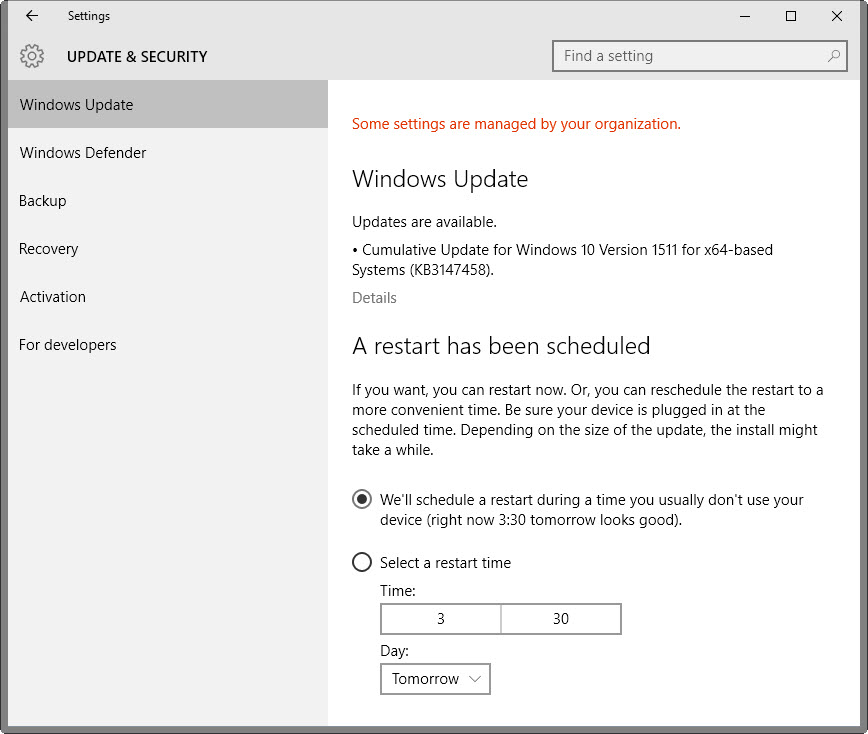
Task: Open the Windows Update section
Action: [168, 105]
